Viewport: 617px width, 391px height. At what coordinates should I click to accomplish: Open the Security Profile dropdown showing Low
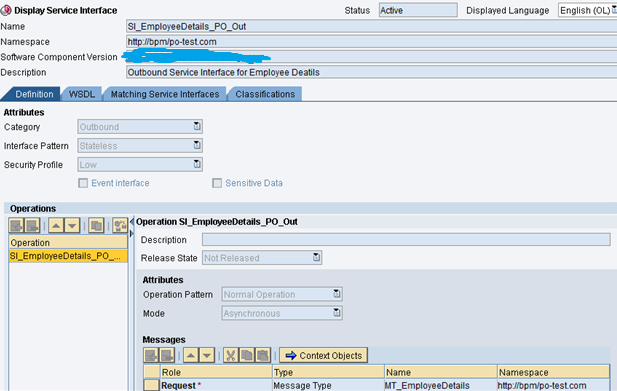197,164
